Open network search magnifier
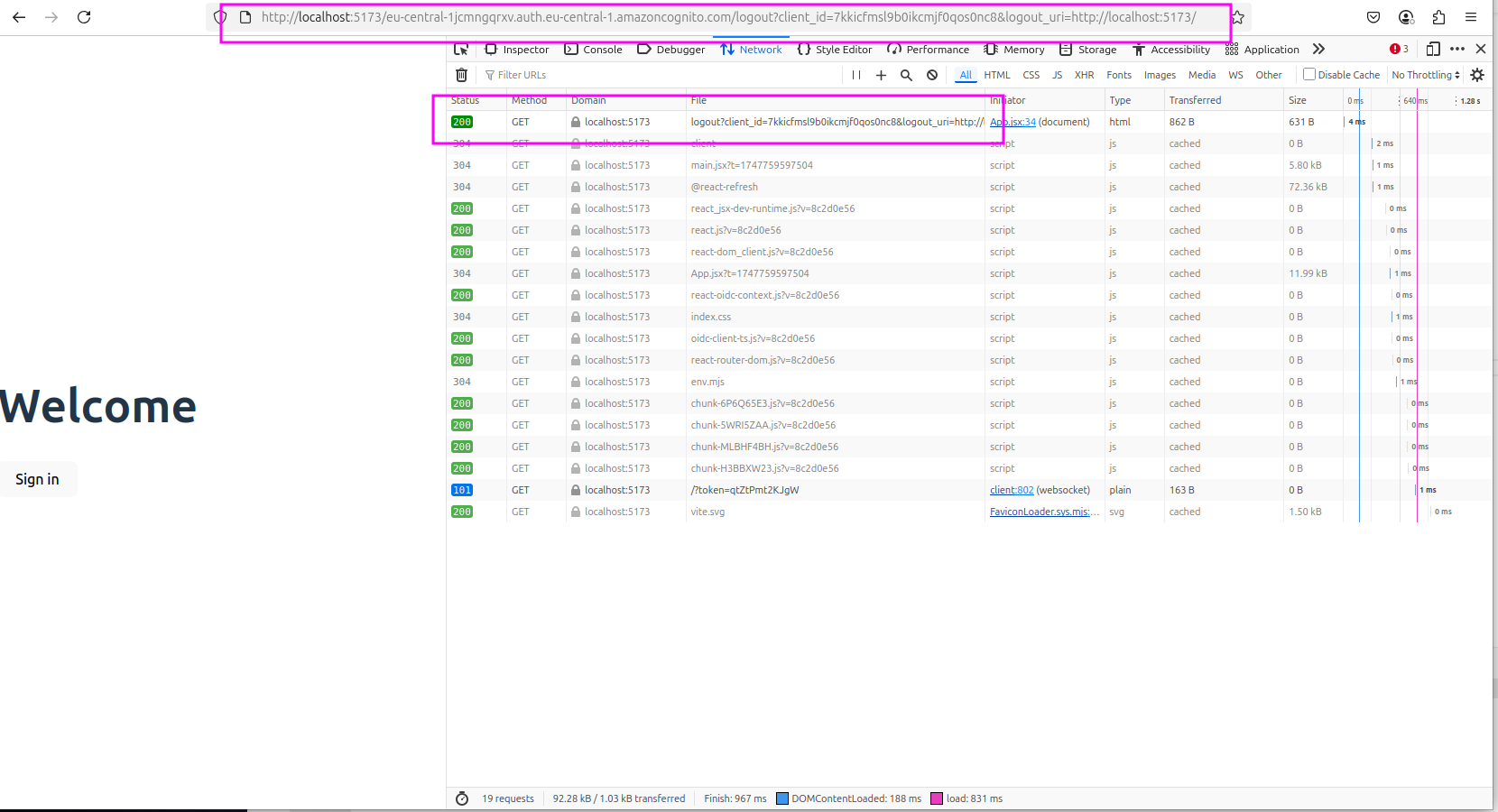The height and width of the screenshot is (812, 1498). point(906,75)
